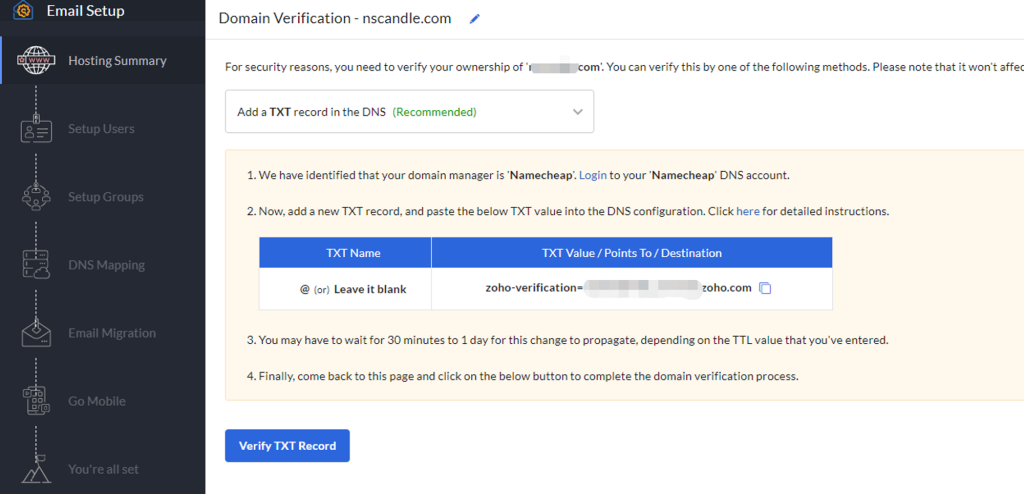
Task: Click the TXT Value table header
Action: (632, 253)
